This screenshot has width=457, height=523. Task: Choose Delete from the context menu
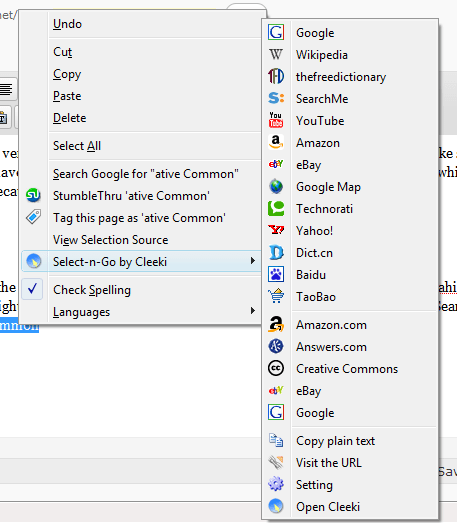click(69, 118)
